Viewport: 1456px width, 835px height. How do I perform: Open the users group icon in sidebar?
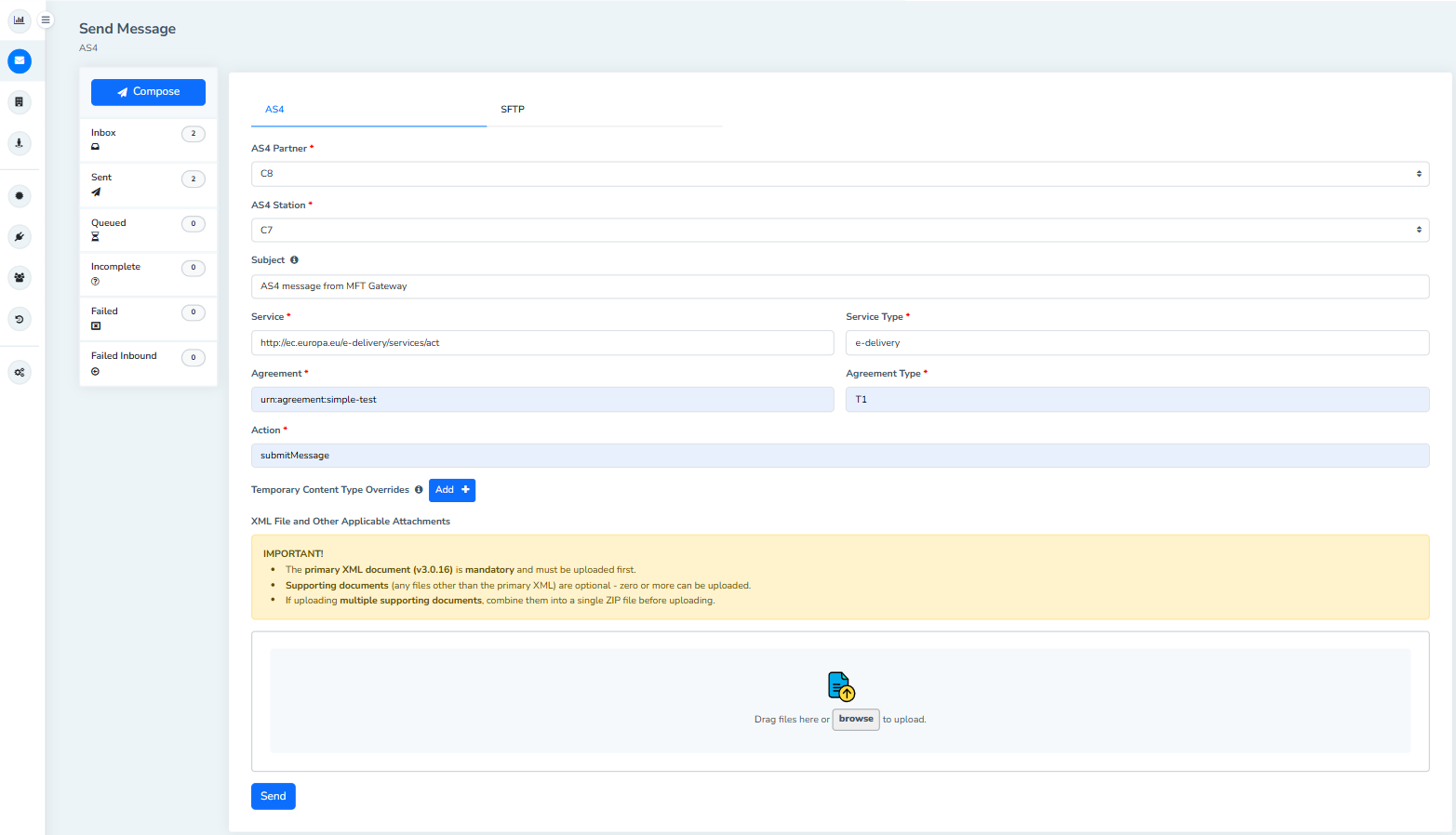[19, 278]
